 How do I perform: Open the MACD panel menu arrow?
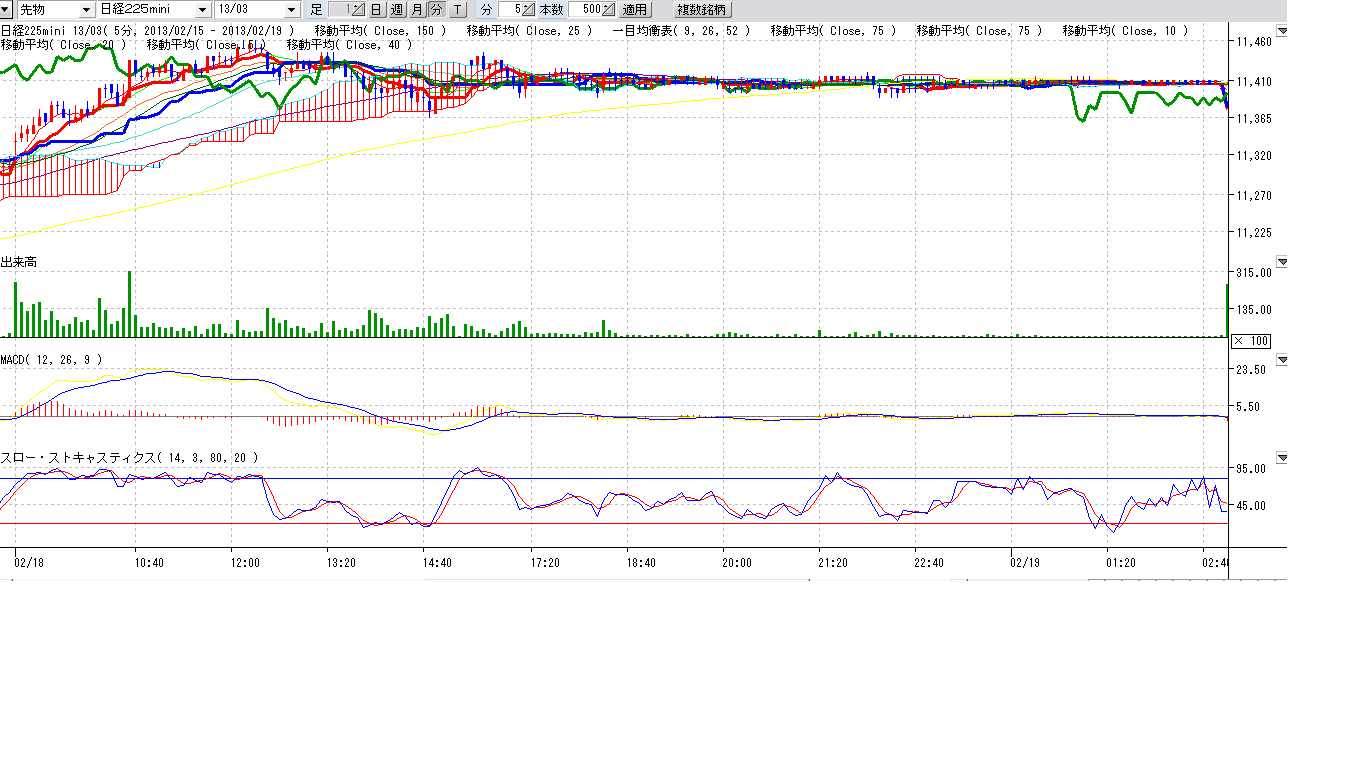tap(1283, 359)
